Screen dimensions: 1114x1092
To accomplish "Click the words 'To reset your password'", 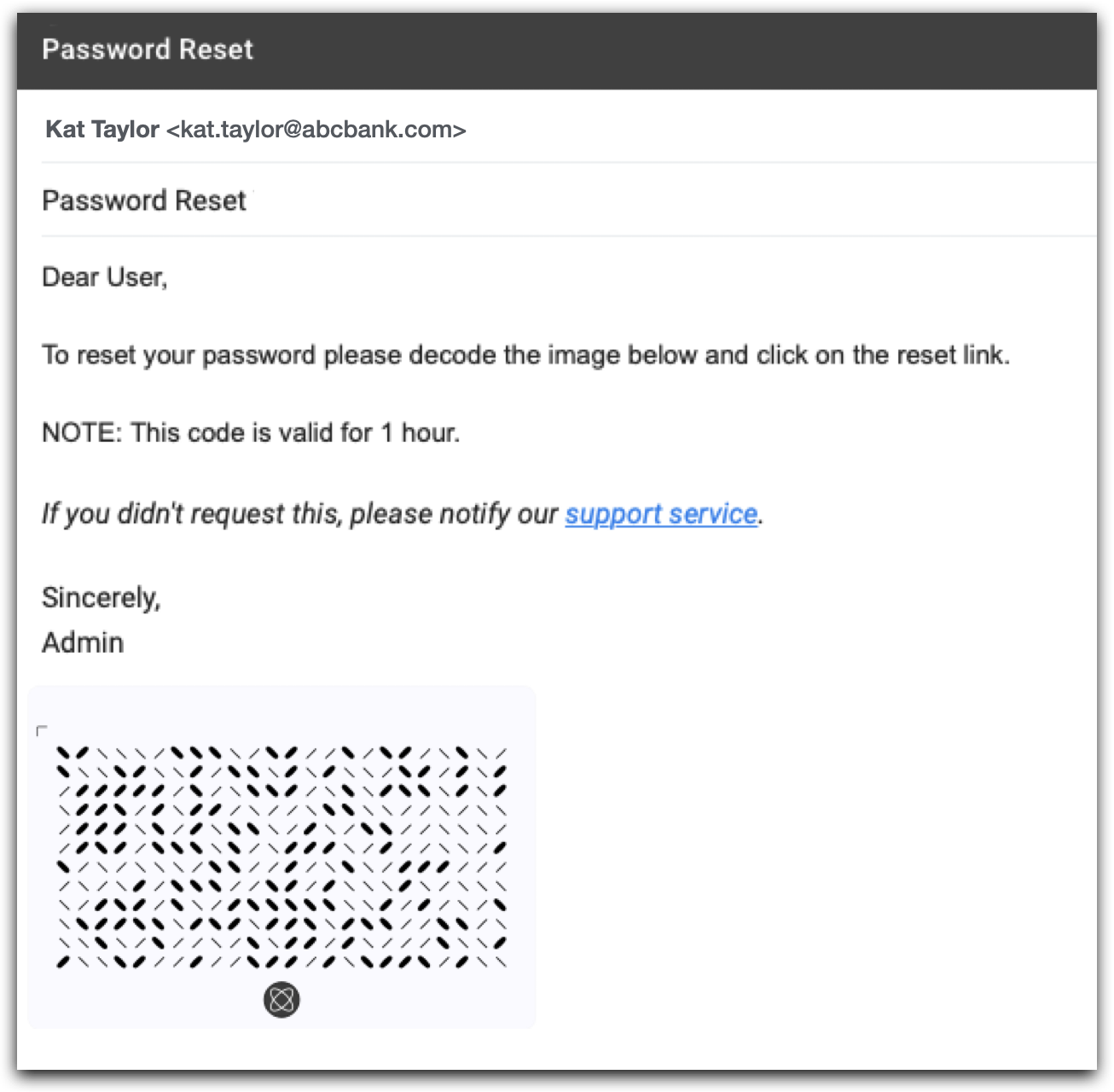I will pyautogui.click(x=179, y=355).
